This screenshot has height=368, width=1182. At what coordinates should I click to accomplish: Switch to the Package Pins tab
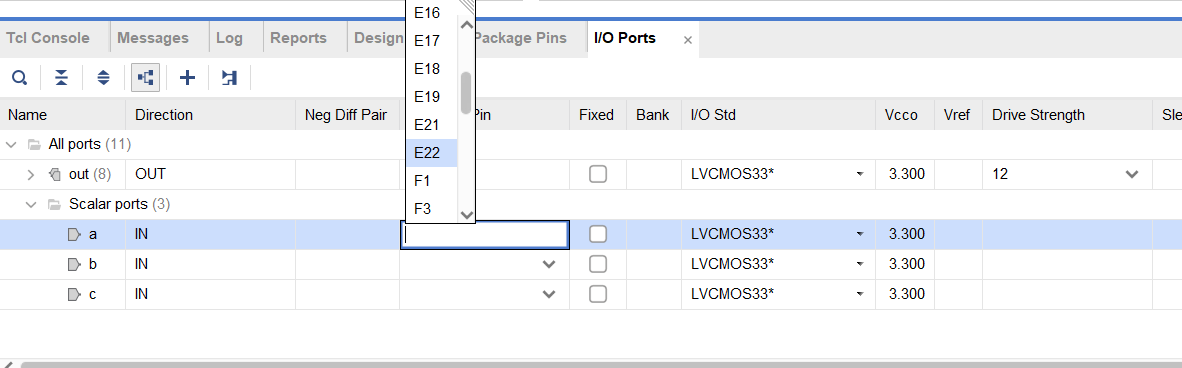pos(519,38)
